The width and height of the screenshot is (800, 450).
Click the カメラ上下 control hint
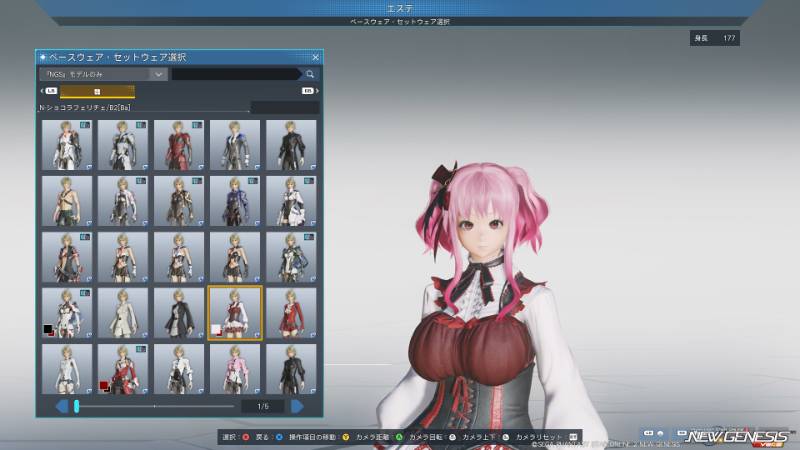pos(485,437)
